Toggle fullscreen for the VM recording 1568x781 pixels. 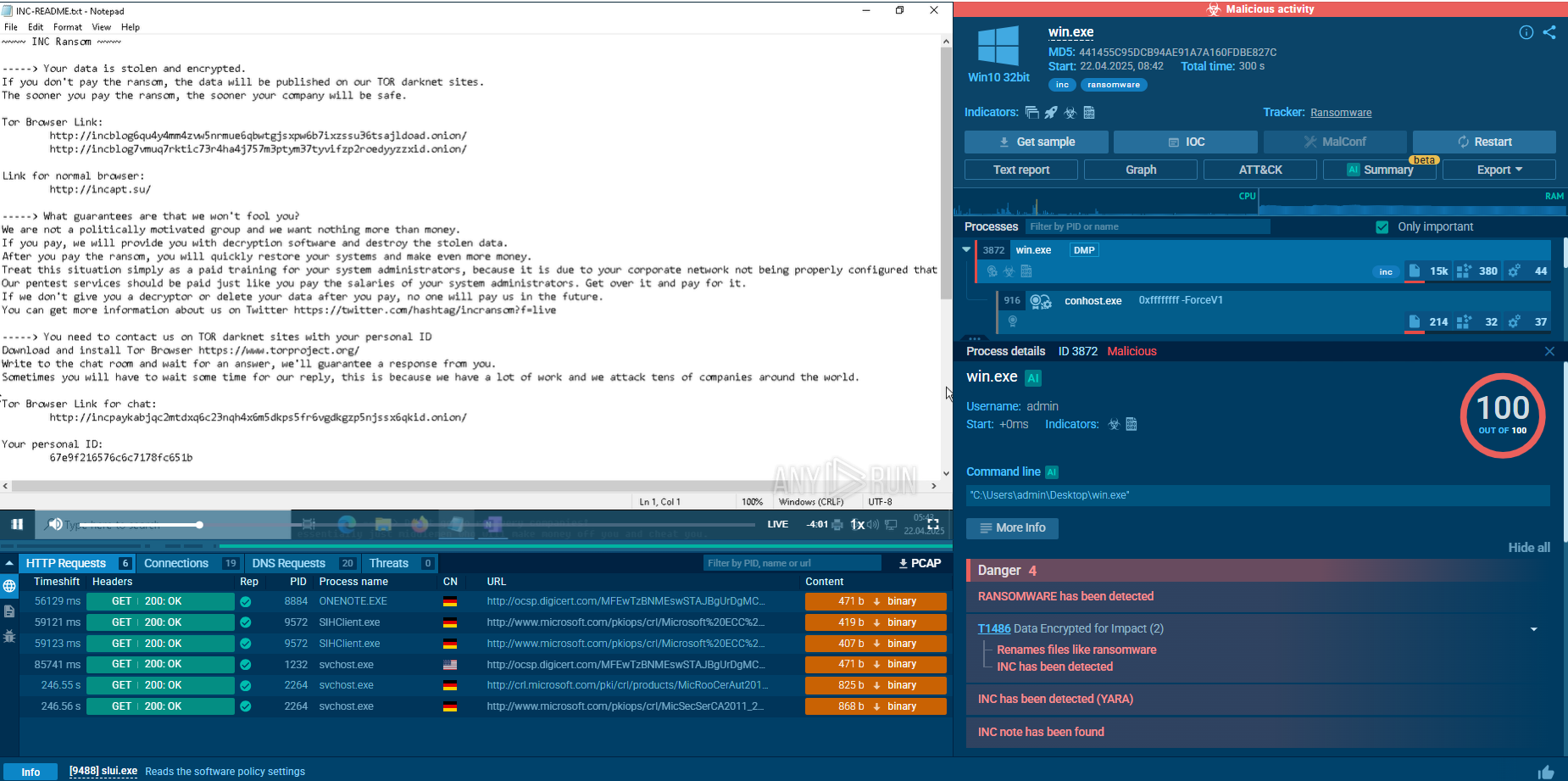(x=933, y=524)
